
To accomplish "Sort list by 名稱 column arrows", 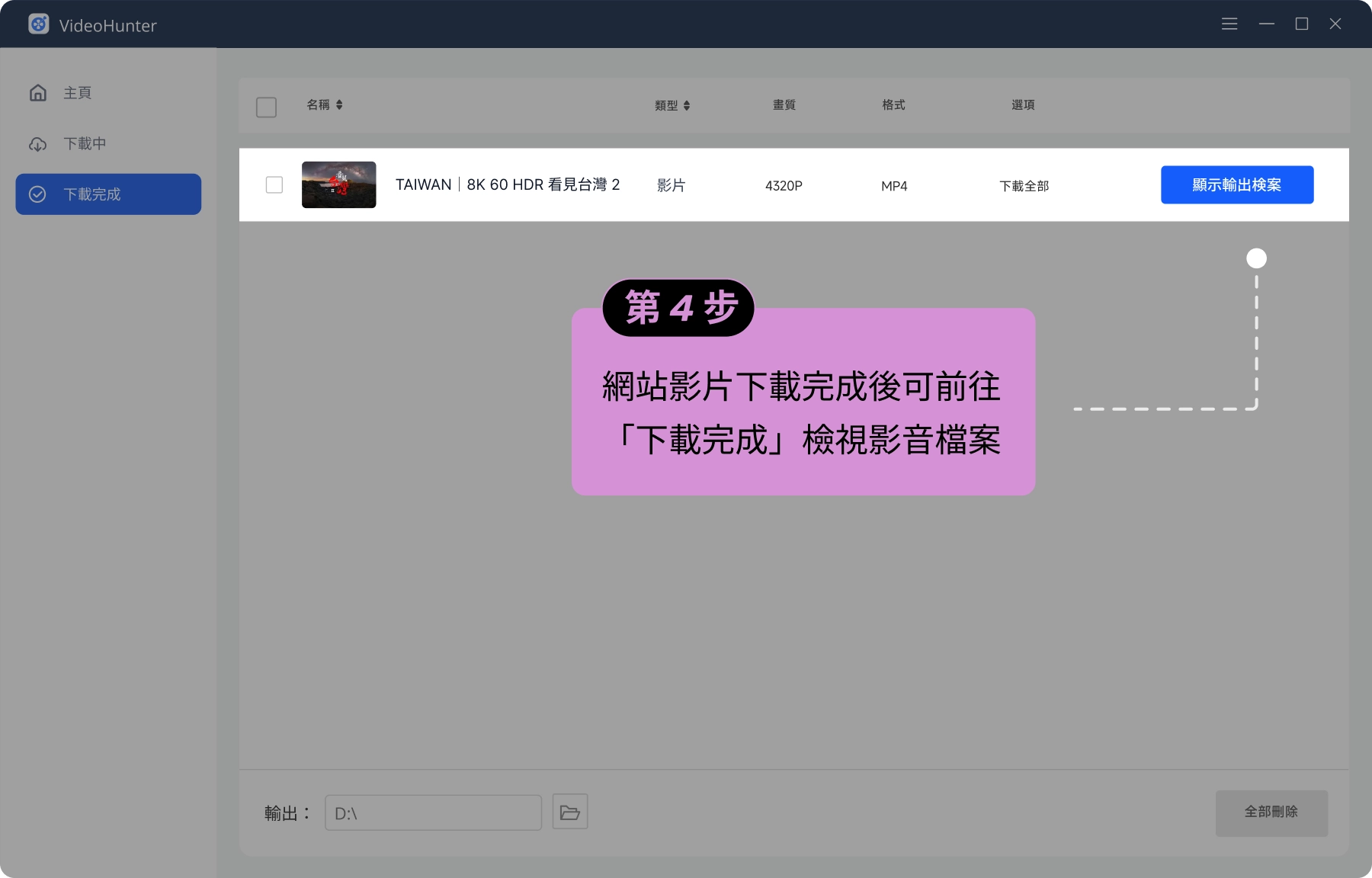I will 339,105.
